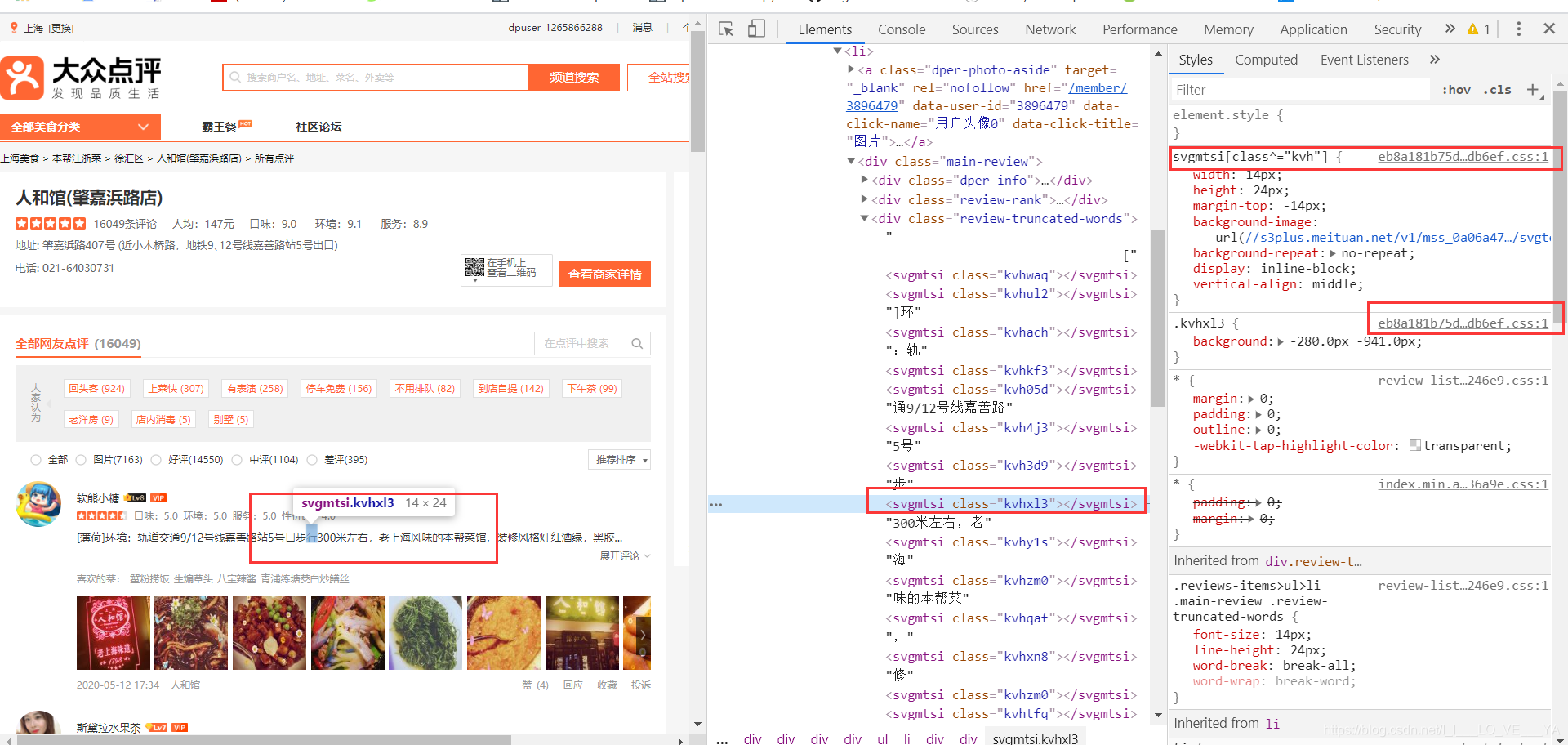Show more Styles pane tabs chevron
The image size is (1568, 745).
point(1435,60)
